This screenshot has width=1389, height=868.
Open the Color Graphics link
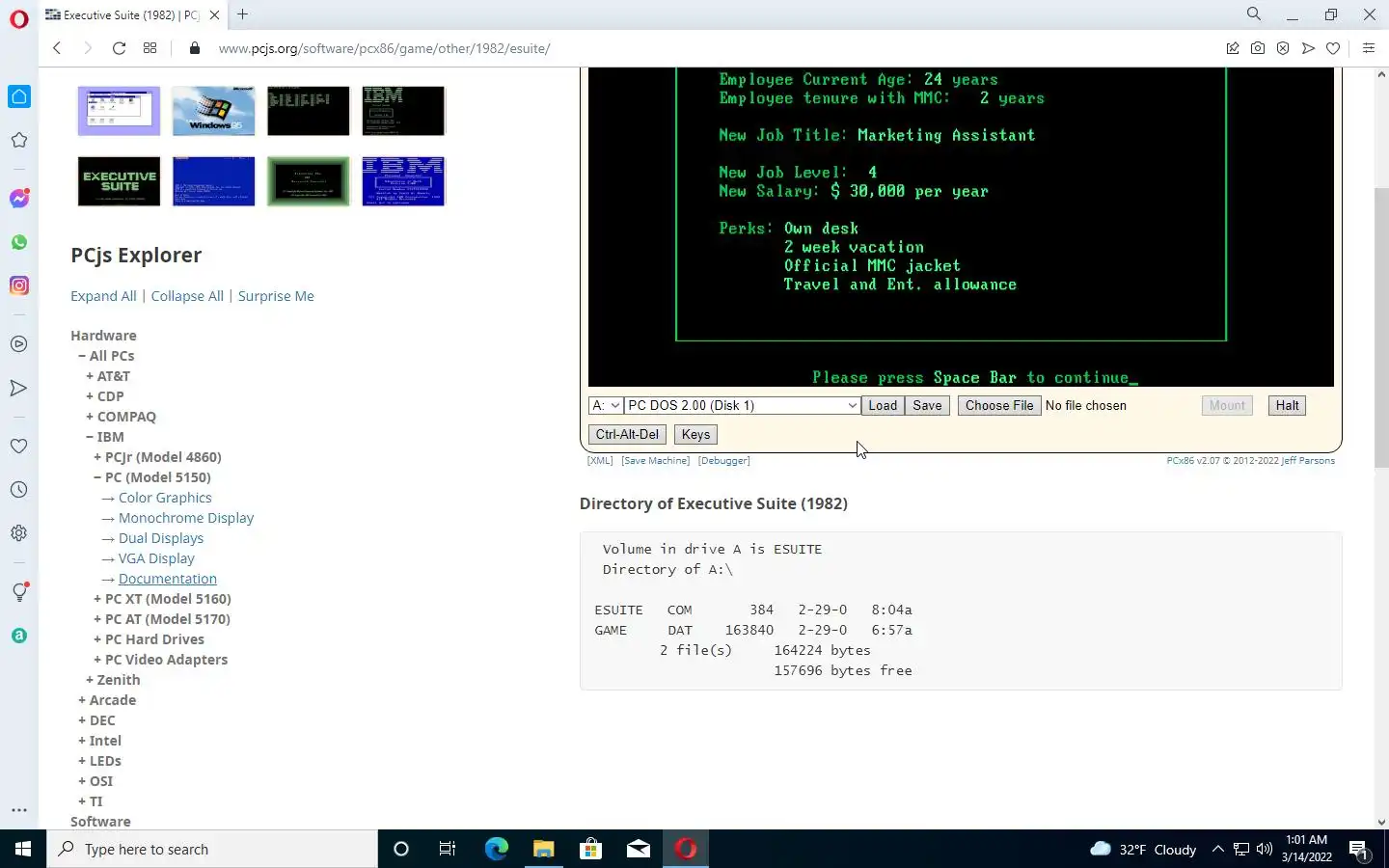pyautogui.click(x=165, y=498)
